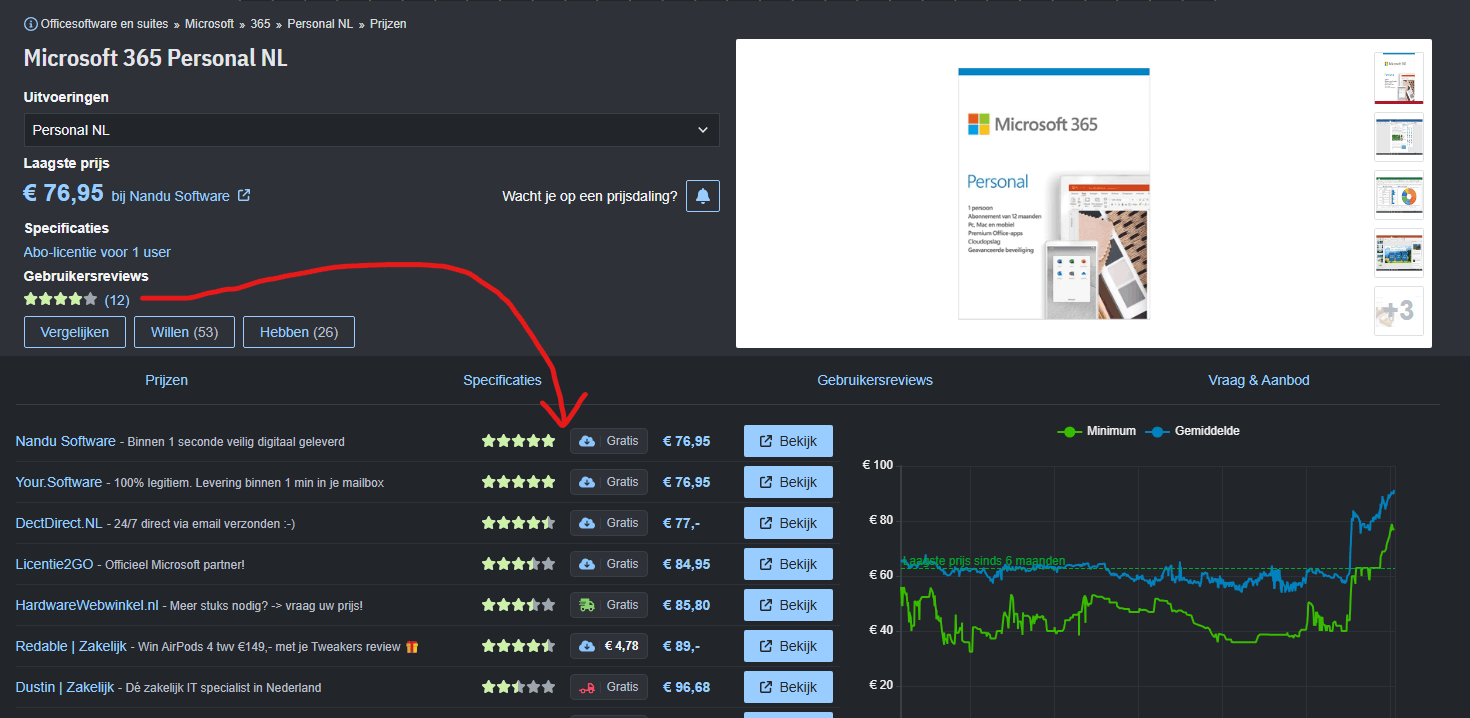
Task: Click the Officesoftware en suites breadcrumb
Action: [x=104, y=23]
